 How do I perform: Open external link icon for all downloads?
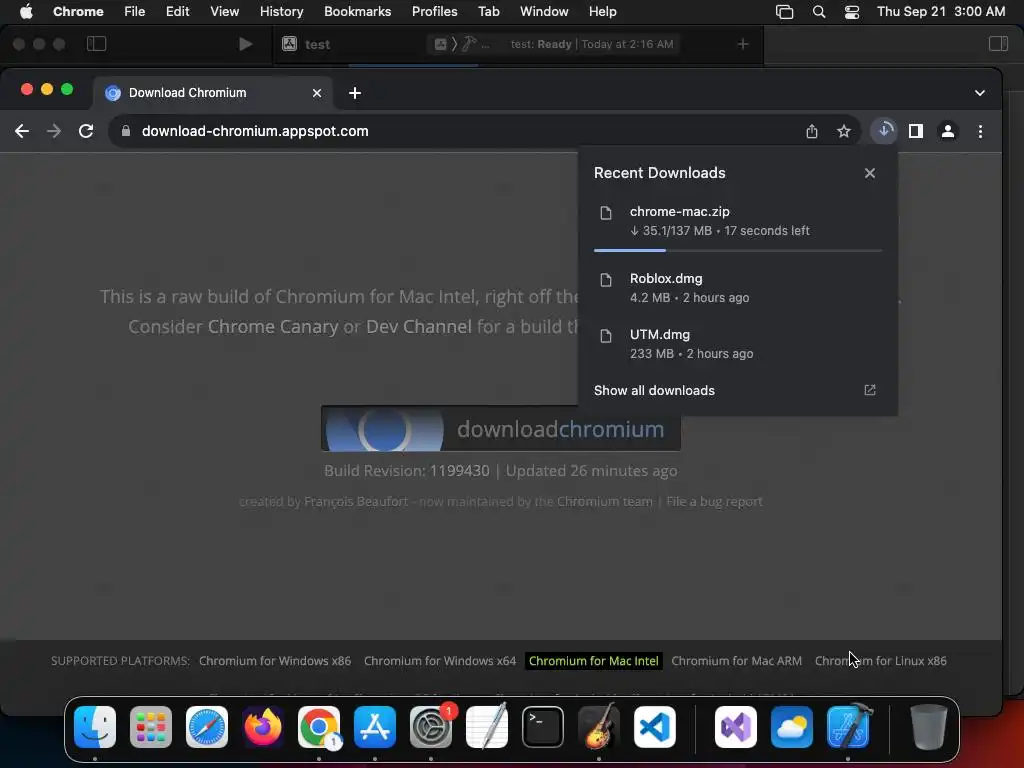click(x=869, y=390)
